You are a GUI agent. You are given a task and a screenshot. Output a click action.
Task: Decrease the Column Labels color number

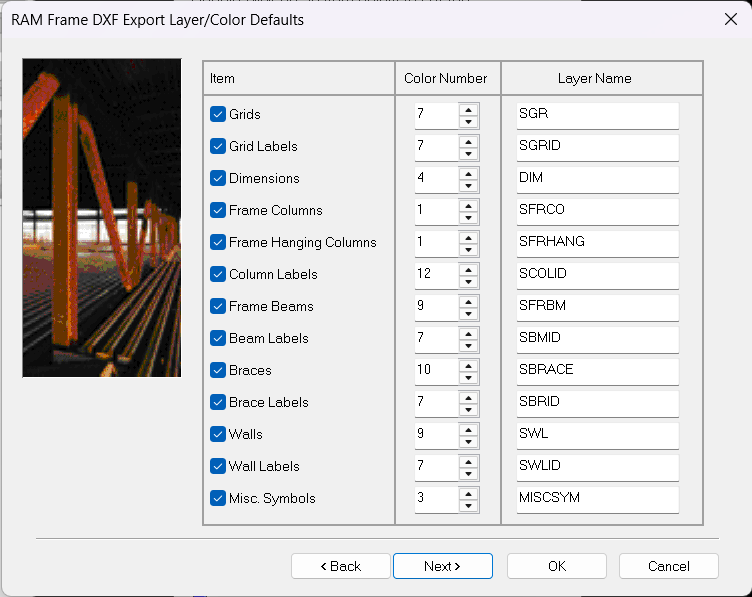tap(468, 282)
